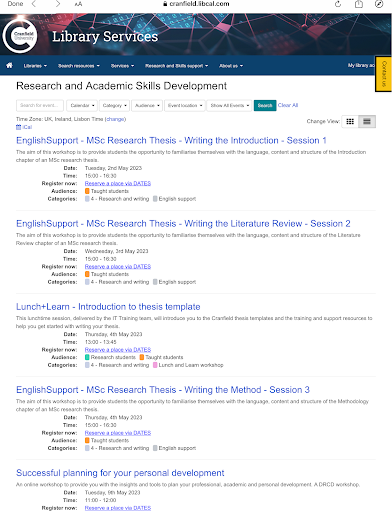This screenshot has height=512, width=392.
Task: Reserve a place for Successful planning event
Action: (118, 508)
